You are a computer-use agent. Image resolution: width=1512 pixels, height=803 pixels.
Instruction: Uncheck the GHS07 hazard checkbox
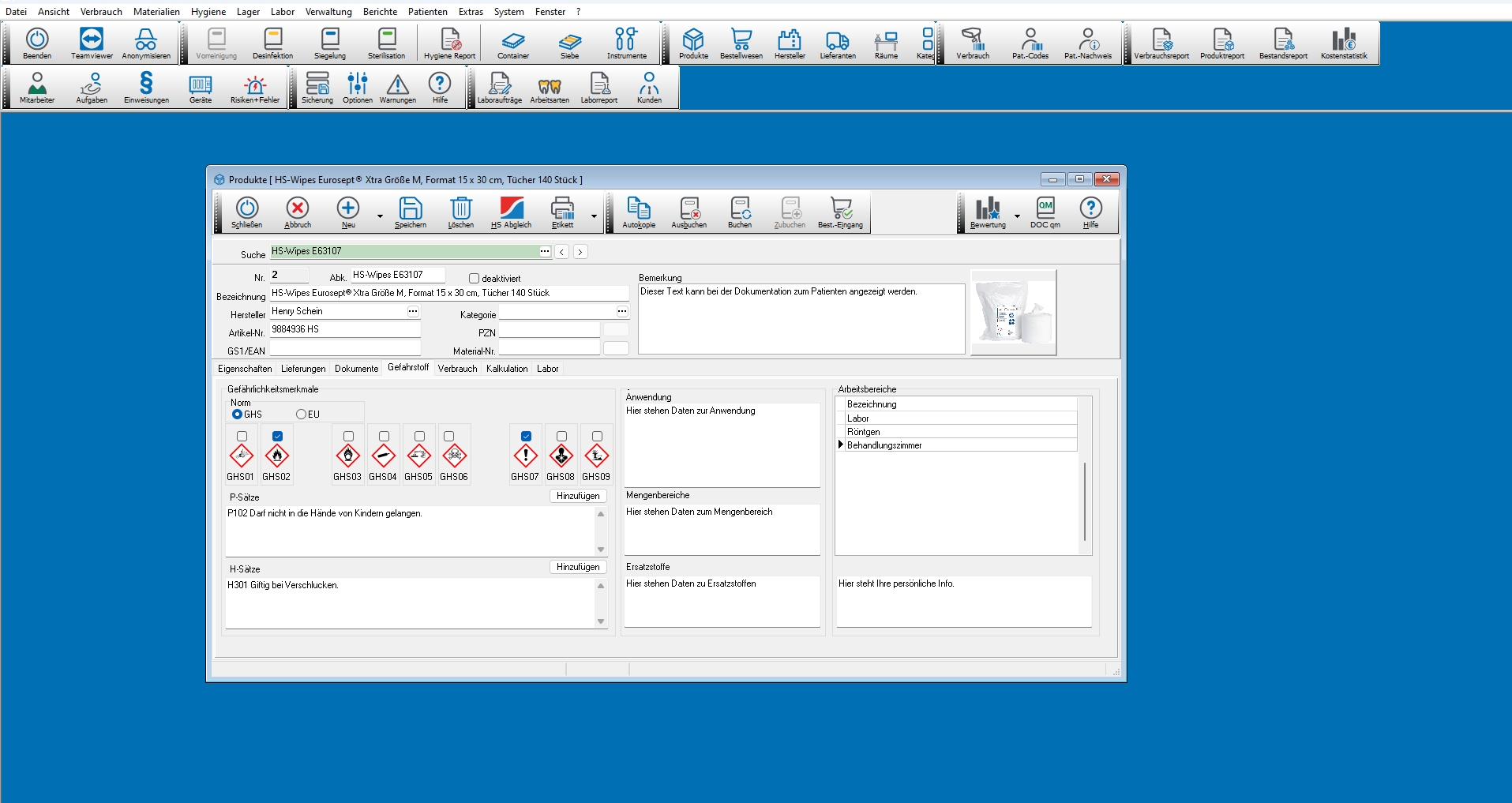pos(527,437)
